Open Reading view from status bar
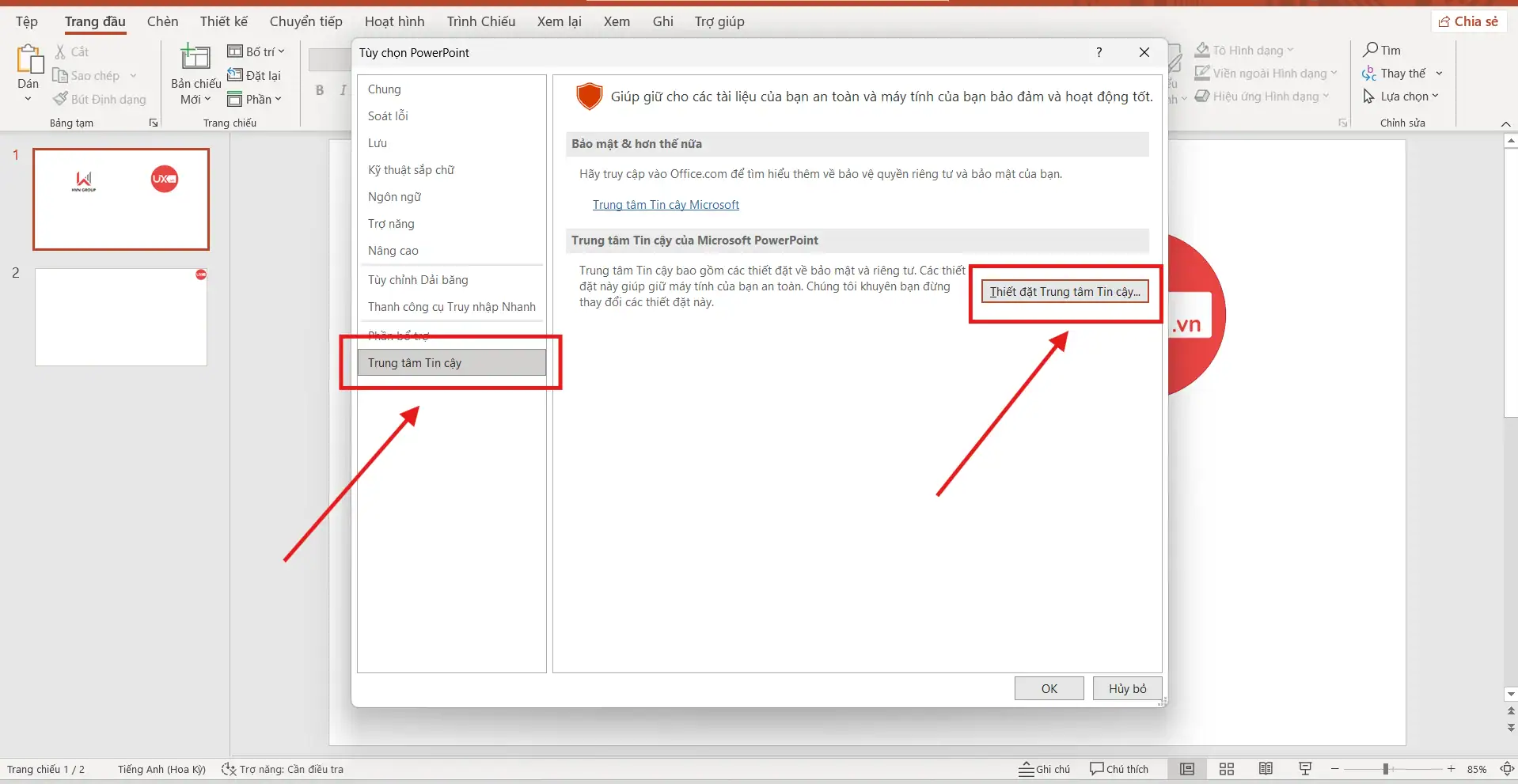Image resolution: width=1518 pixels, height=784 pixels. (1266, 769)
